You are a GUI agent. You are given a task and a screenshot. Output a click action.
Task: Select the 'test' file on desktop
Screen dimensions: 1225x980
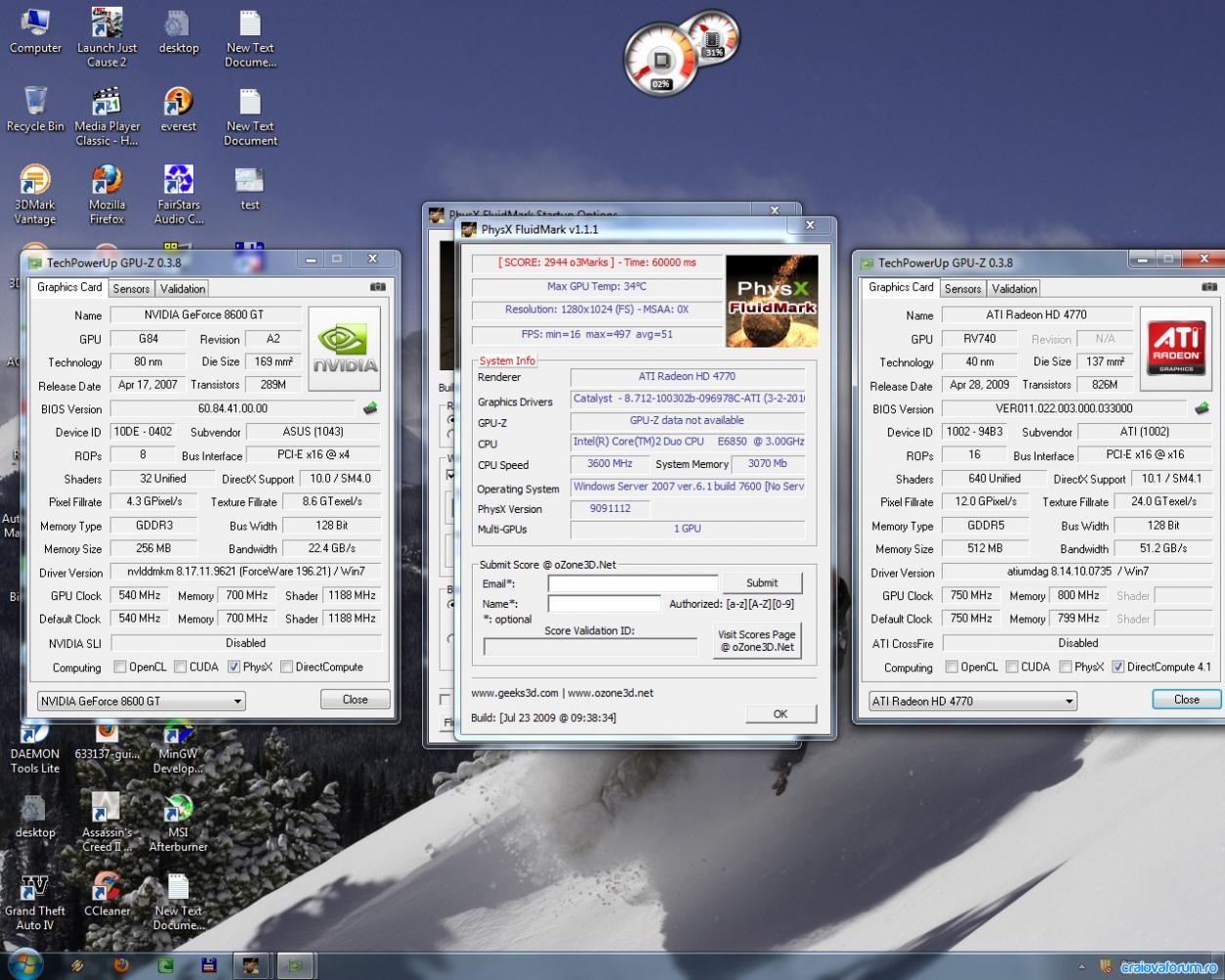click(250, 189)
